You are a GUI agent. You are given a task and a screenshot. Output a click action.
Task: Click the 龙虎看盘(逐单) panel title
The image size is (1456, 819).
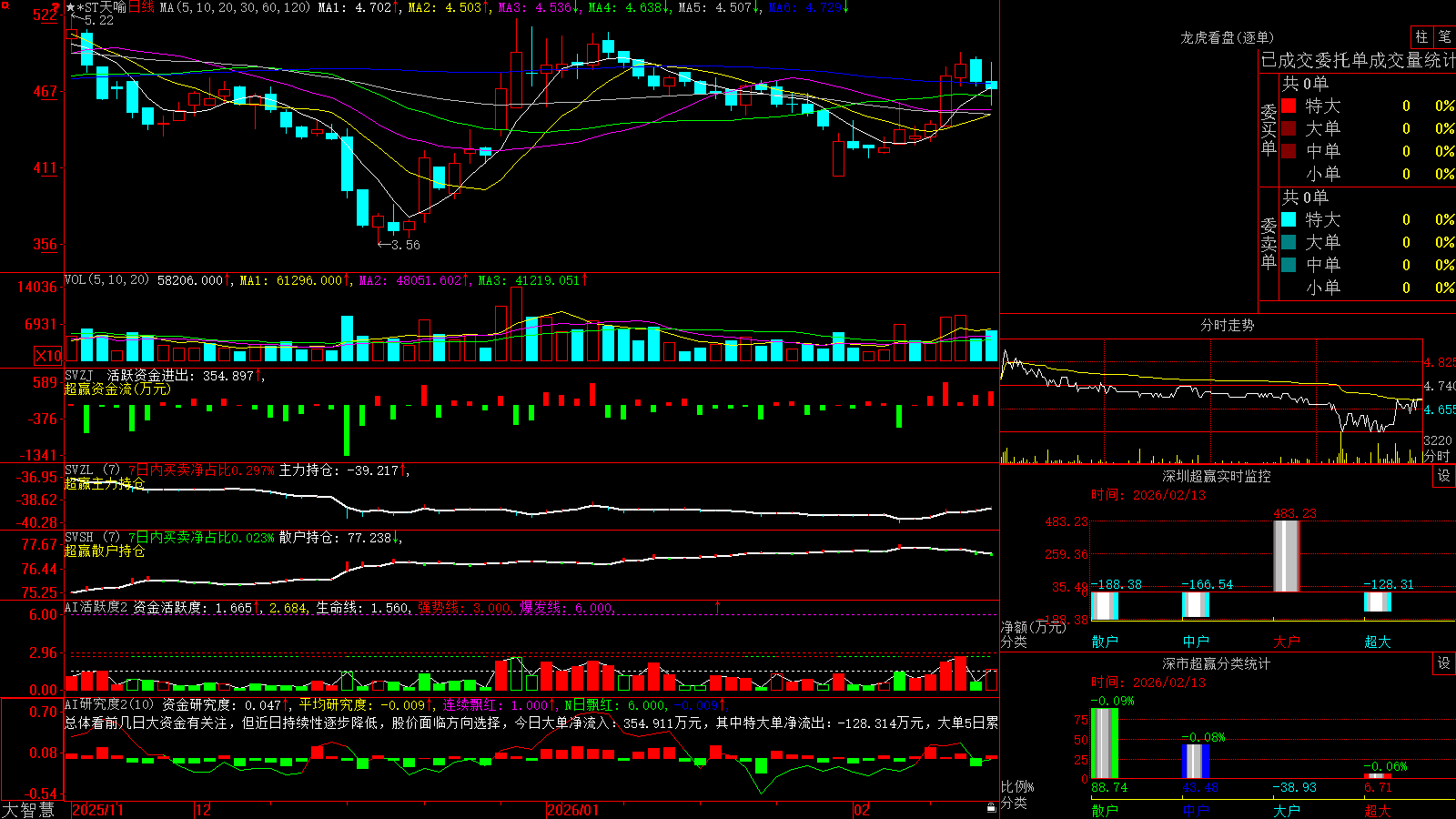1228,37
